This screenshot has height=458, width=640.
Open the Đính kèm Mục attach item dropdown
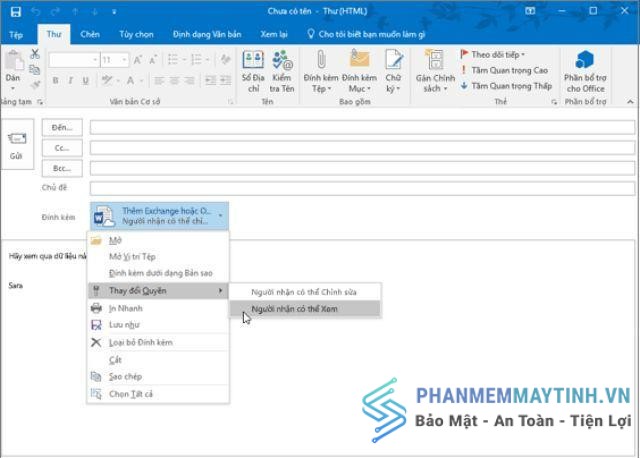(x=359, y=71)
